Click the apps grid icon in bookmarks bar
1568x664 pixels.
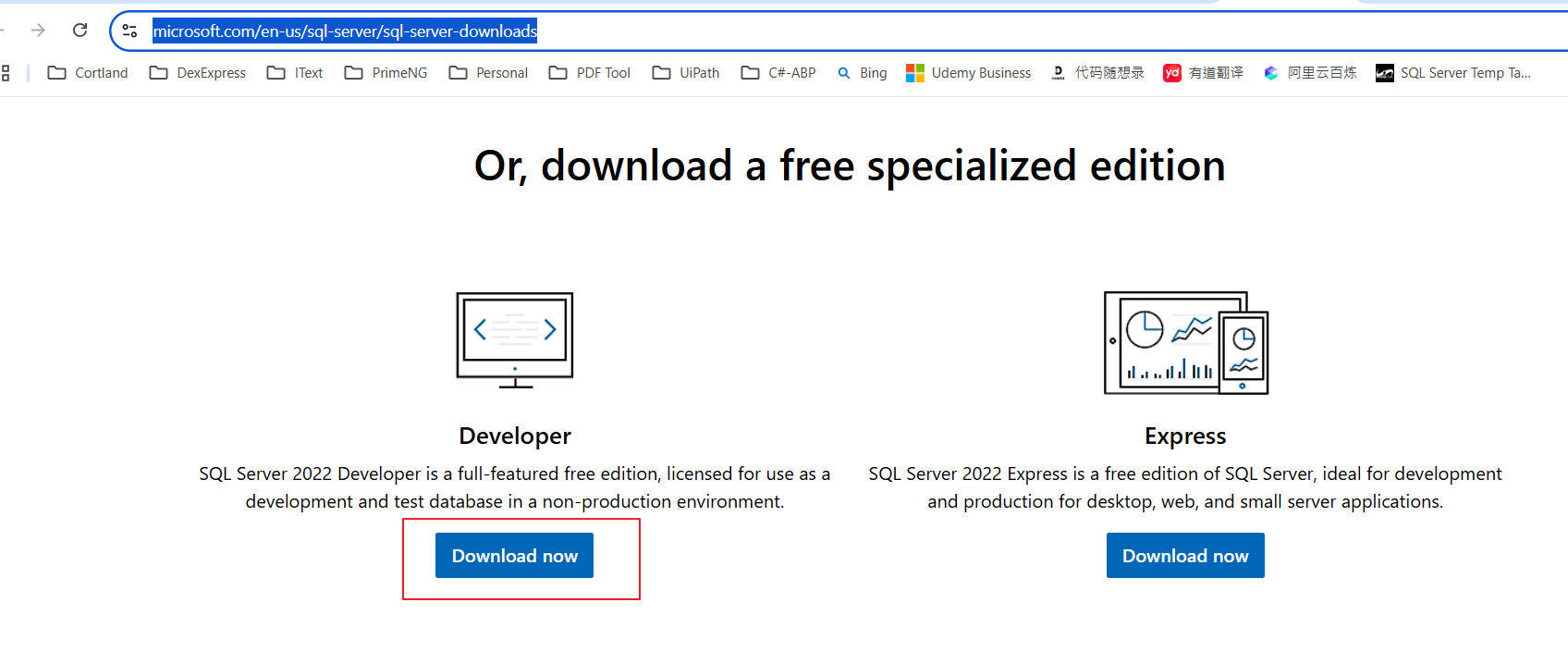[x=6, y=73]
